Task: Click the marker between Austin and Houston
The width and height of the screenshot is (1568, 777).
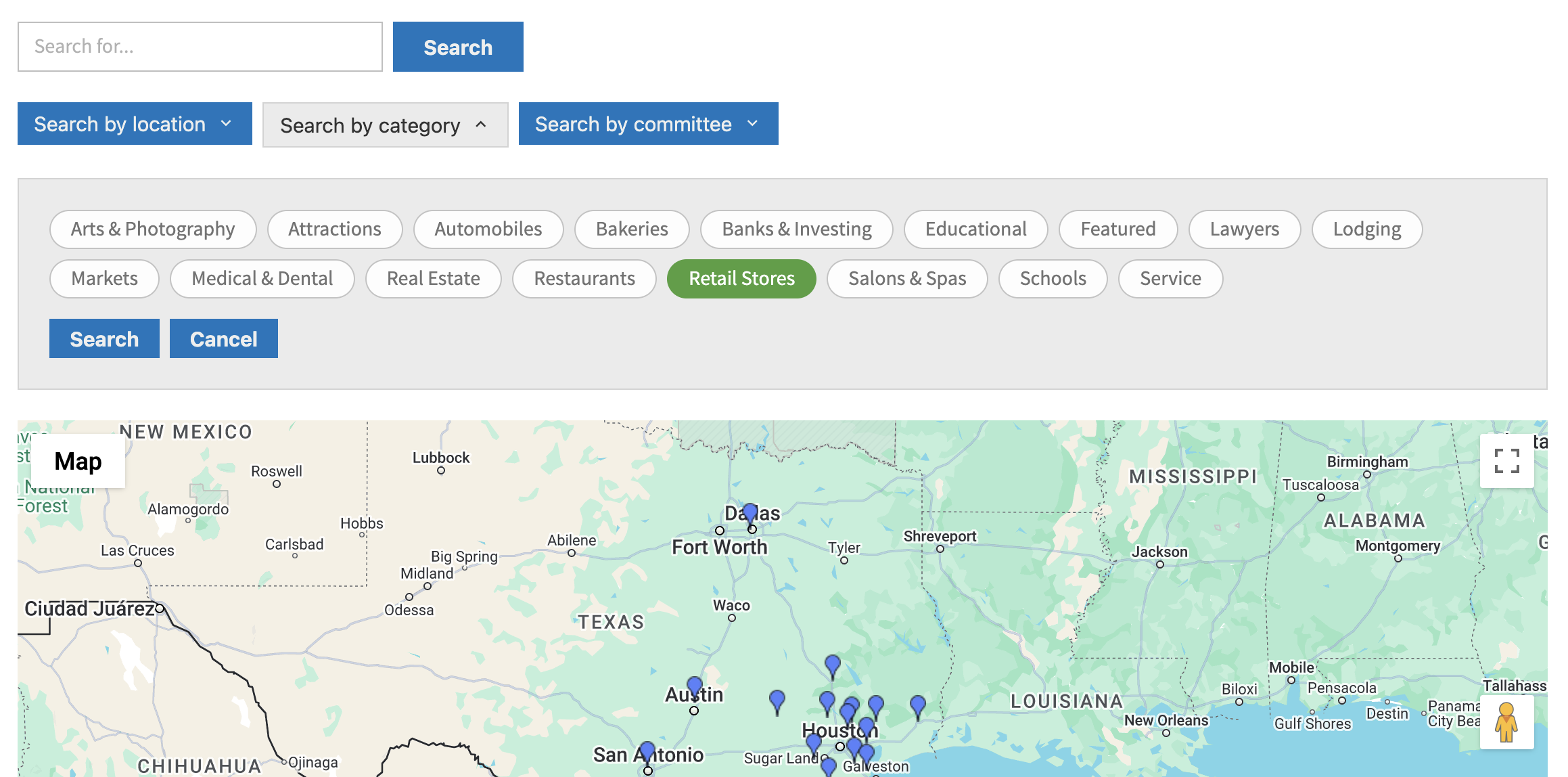Action: click(777, 700)
